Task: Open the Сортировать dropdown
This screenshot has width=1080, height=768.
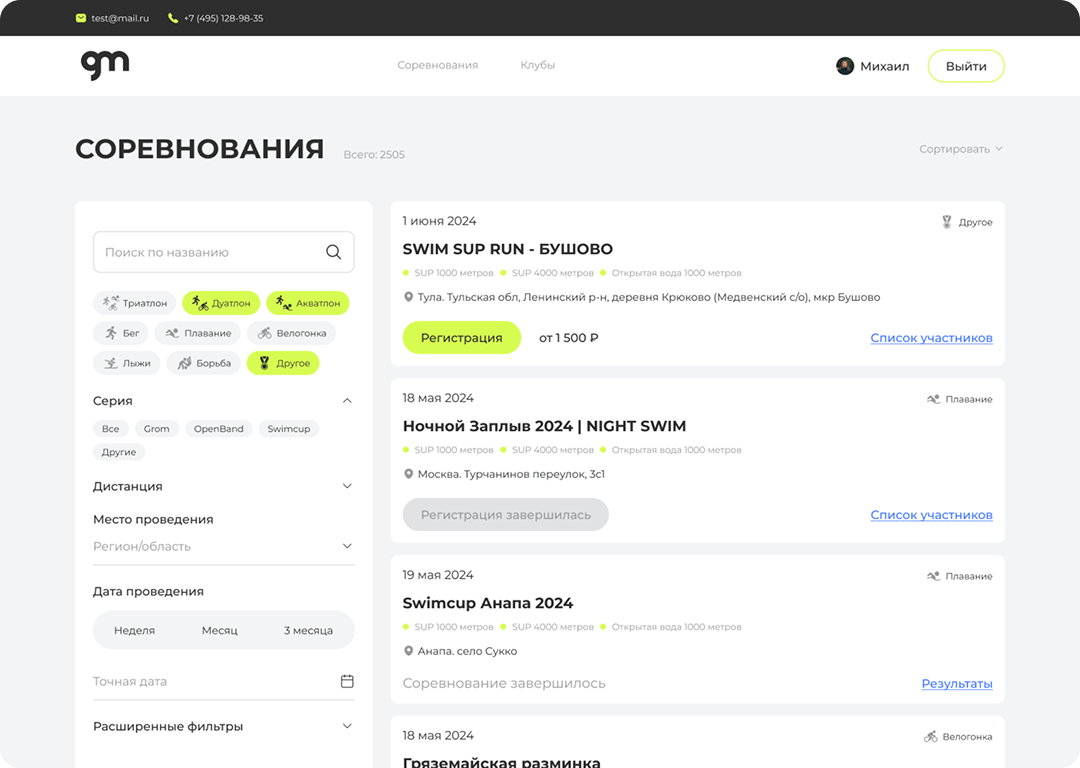Action: coord(960,149)
